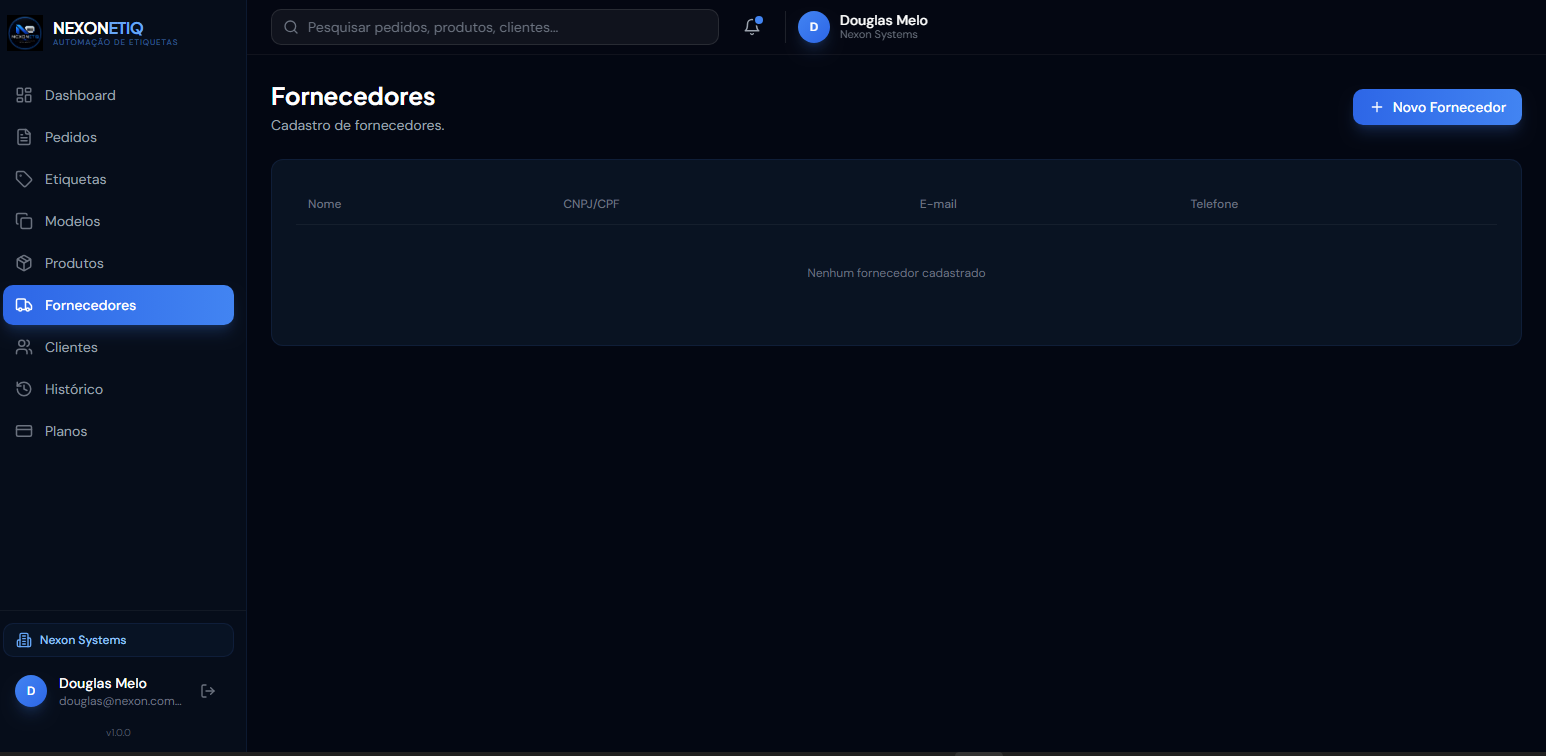
Task: Click the Dashboard grid icon in sidebar
Action: click(24, 95)
